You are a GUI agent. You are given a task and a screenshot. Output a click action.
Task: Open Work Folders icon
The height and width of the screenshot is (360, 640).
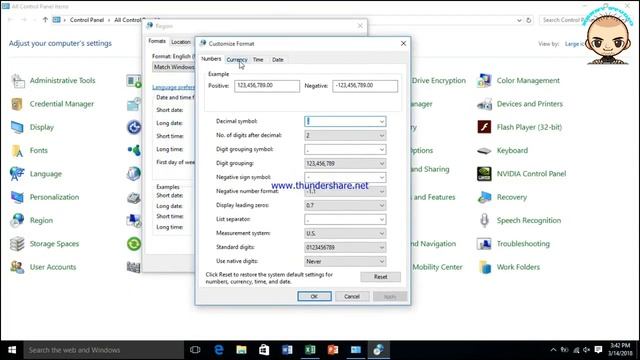485,267
